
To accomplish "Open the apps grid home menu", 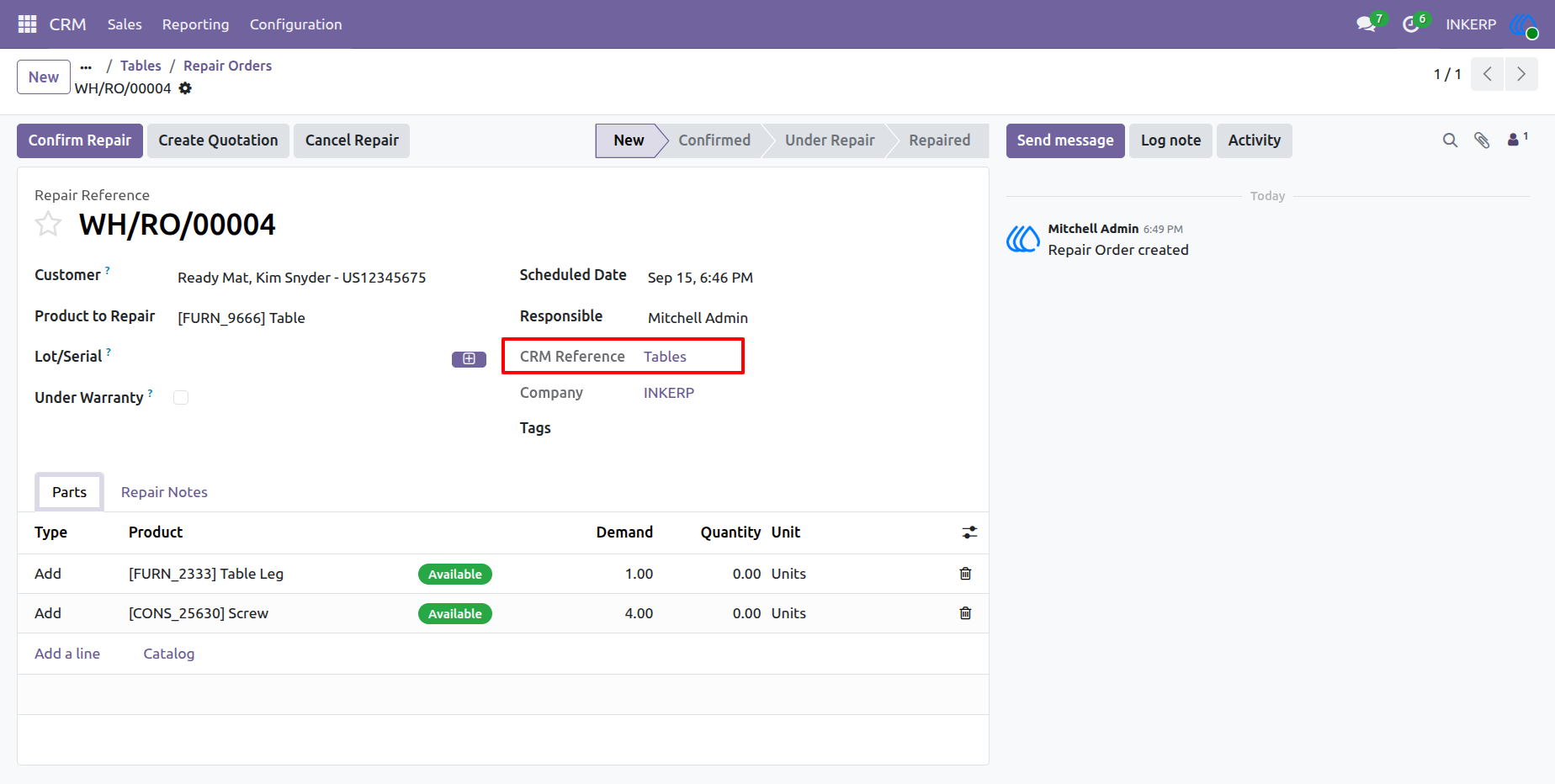I will point(27,24).
